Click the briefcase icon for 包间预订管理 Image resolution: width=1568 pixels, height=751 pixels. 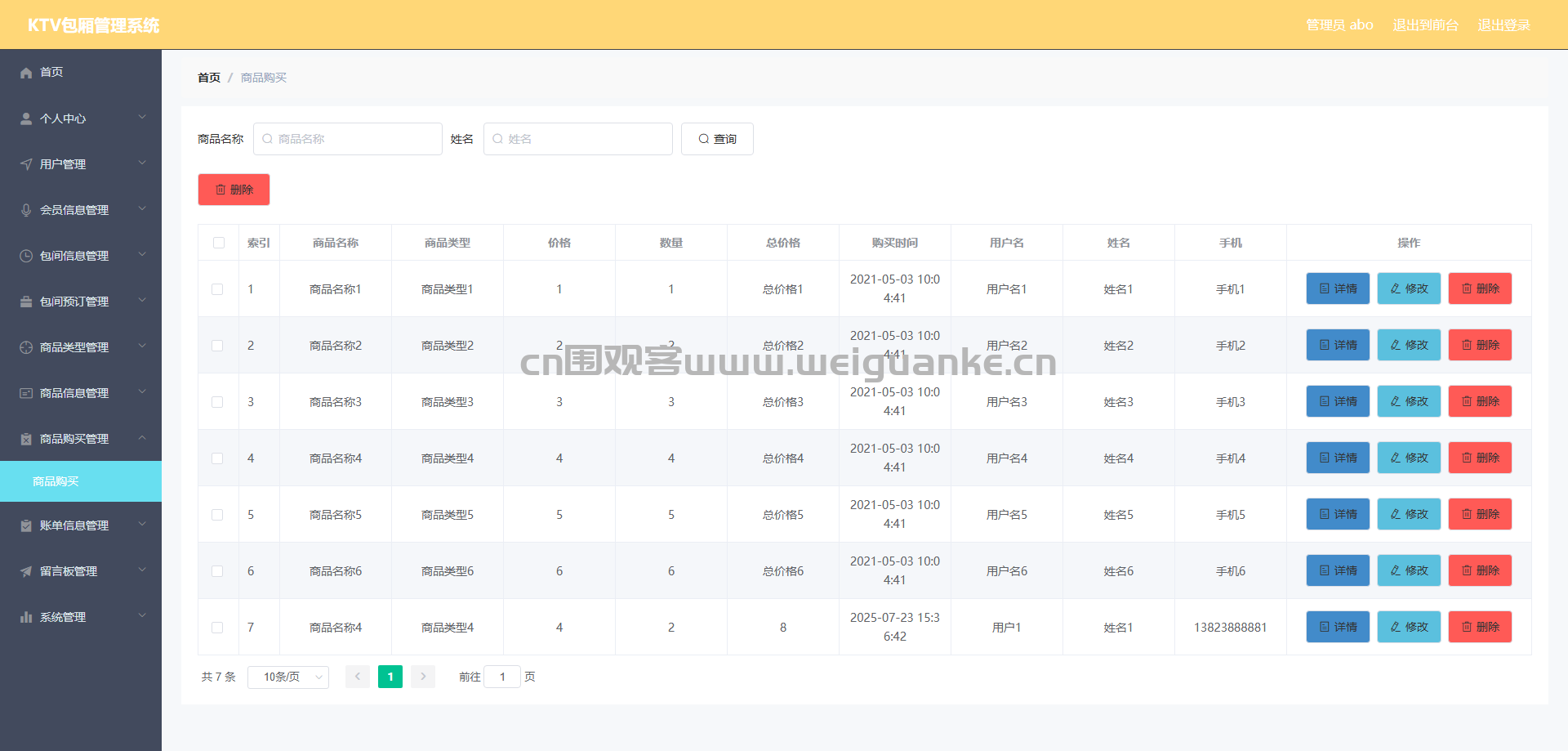(26, 302)
